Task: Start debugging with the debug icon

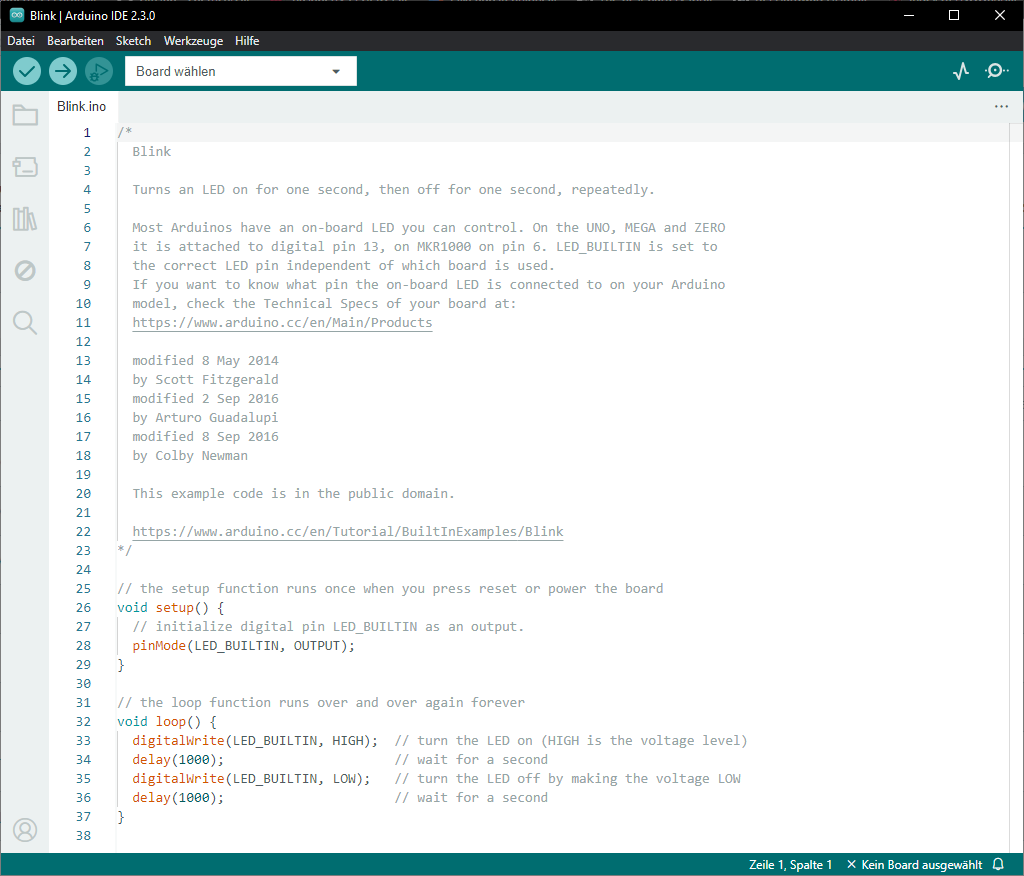Action: point(99,71)
